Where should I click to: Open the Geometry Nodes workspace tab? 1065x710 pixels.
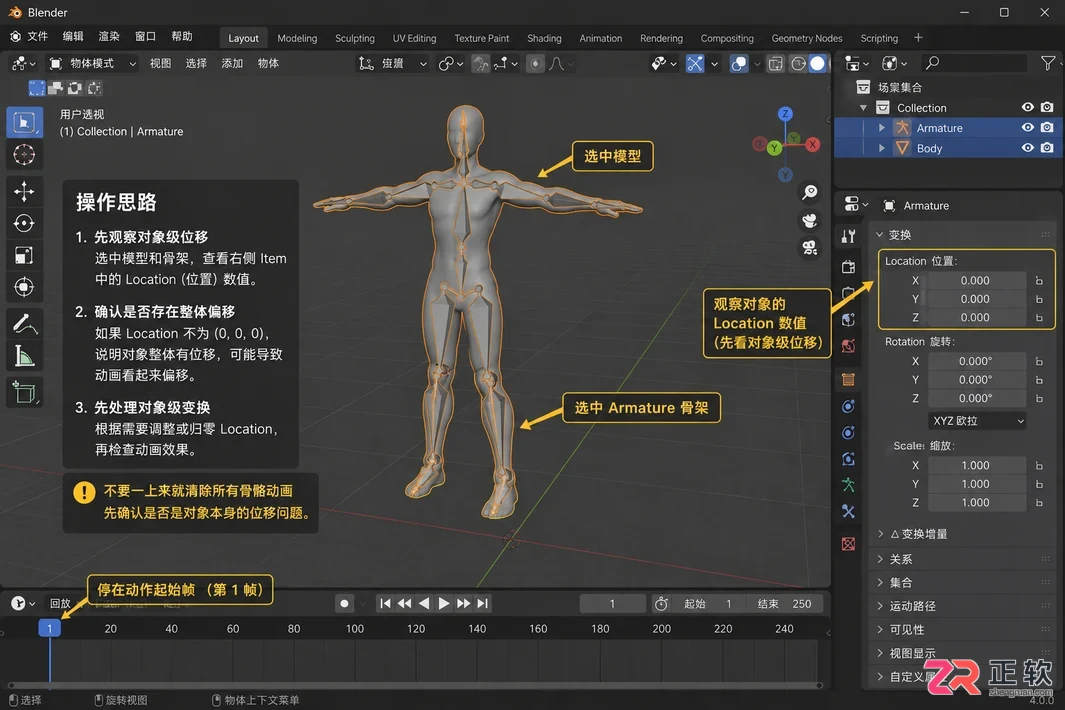click(x=806, y=38)
